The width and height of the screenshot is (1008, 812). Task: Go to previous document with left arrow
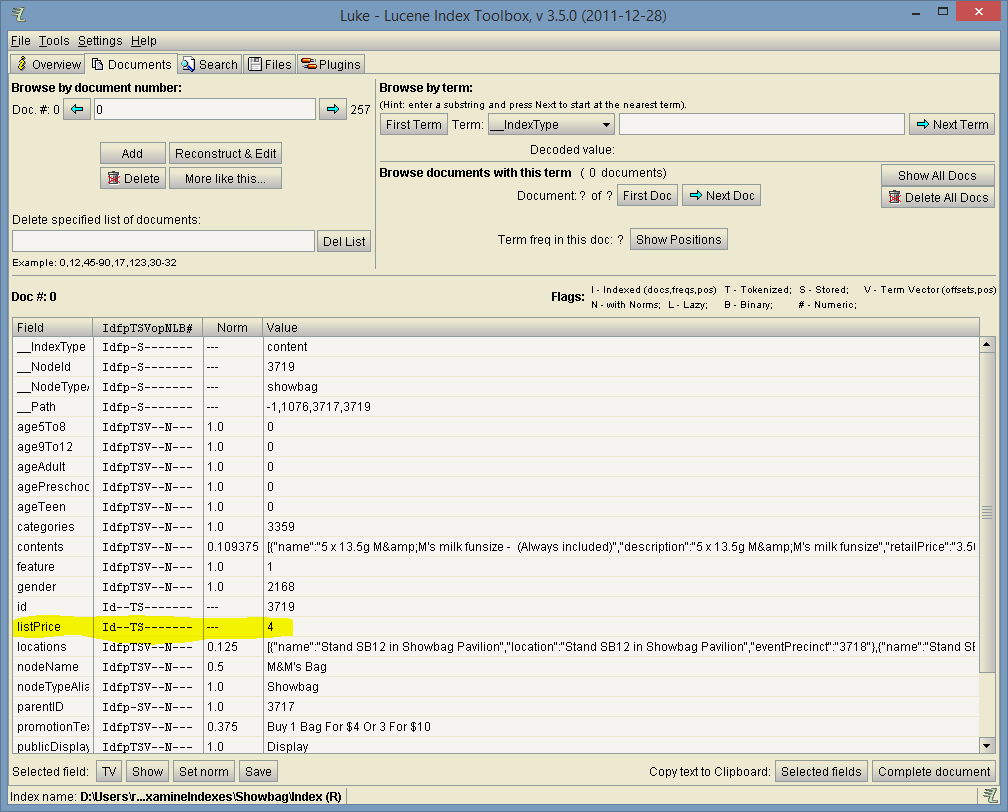(77, 109)
